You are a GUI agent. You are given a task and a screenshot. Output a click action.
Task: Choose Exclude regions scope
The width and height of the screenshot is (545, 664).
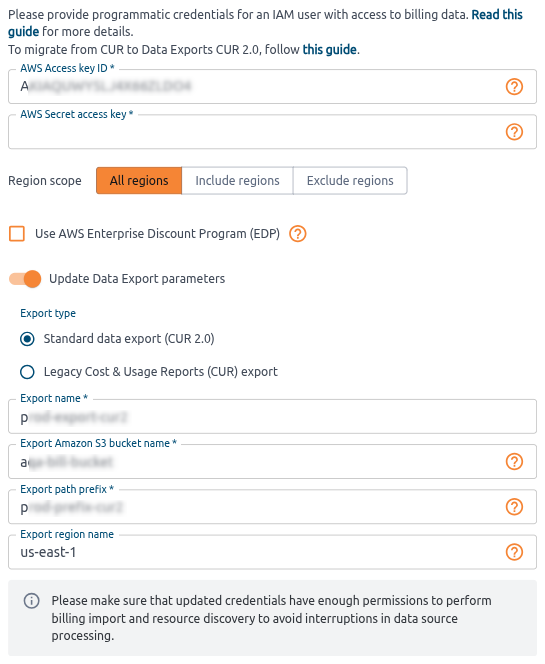pos(350,181)
